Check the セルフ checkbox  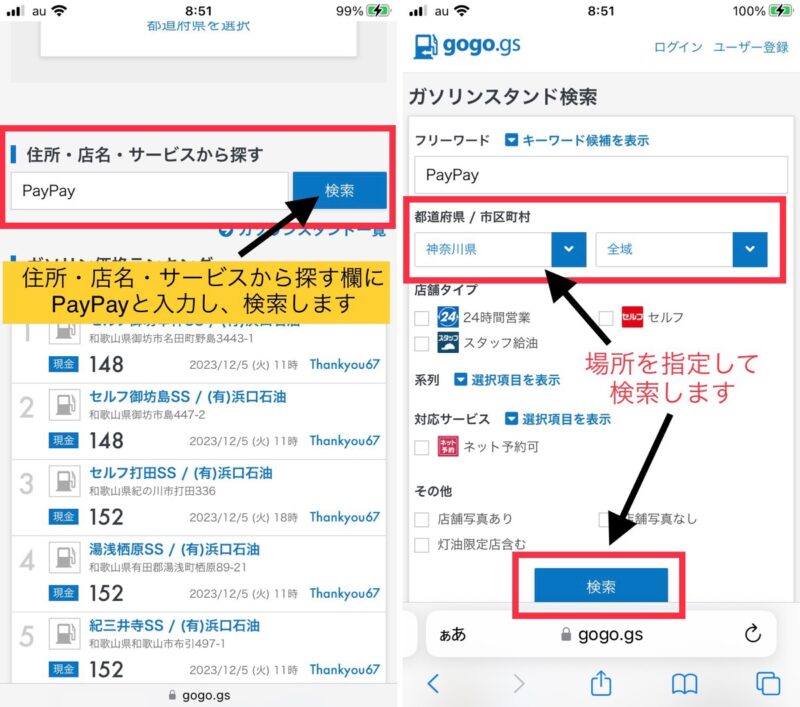(x=606, y=318)
